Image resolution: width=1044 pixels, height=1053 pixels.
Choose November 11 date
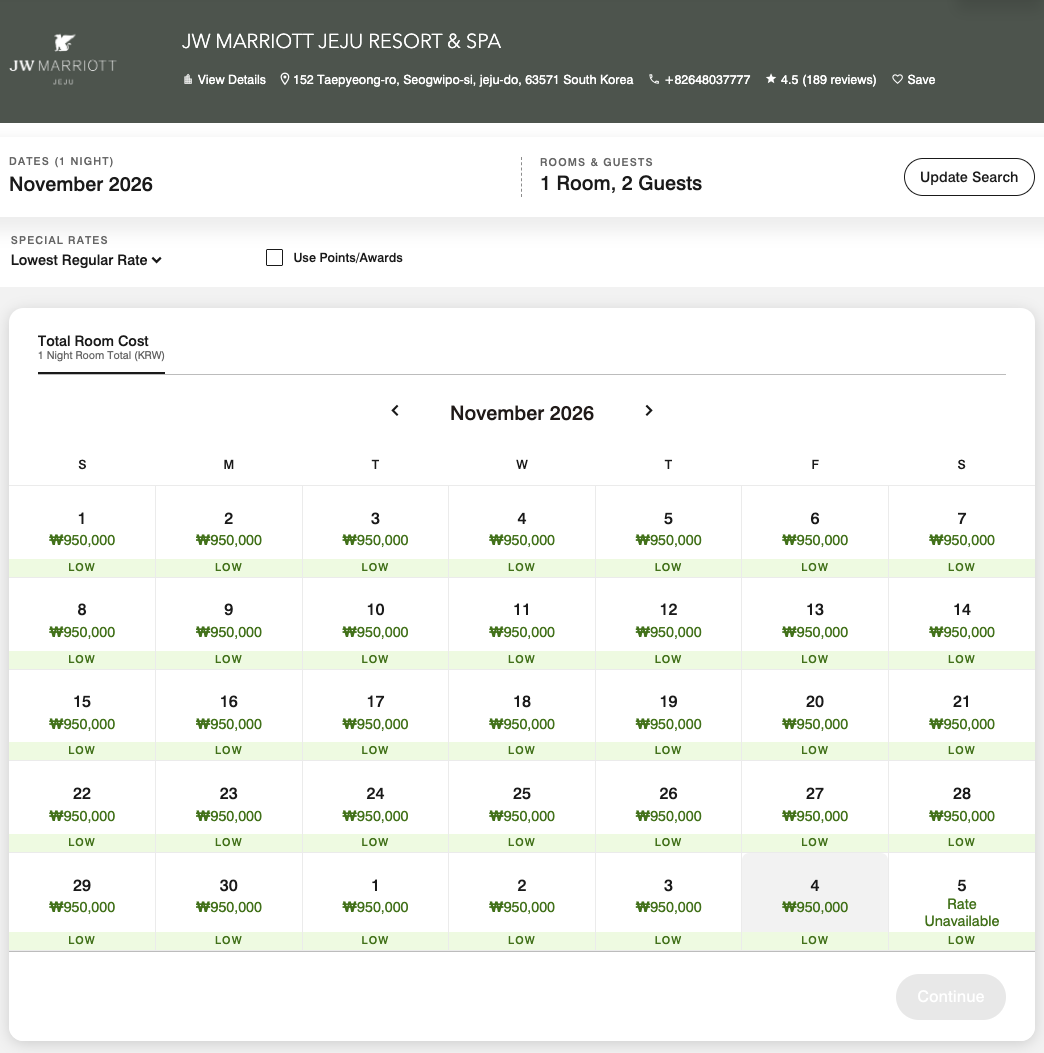tap(522, 623)
